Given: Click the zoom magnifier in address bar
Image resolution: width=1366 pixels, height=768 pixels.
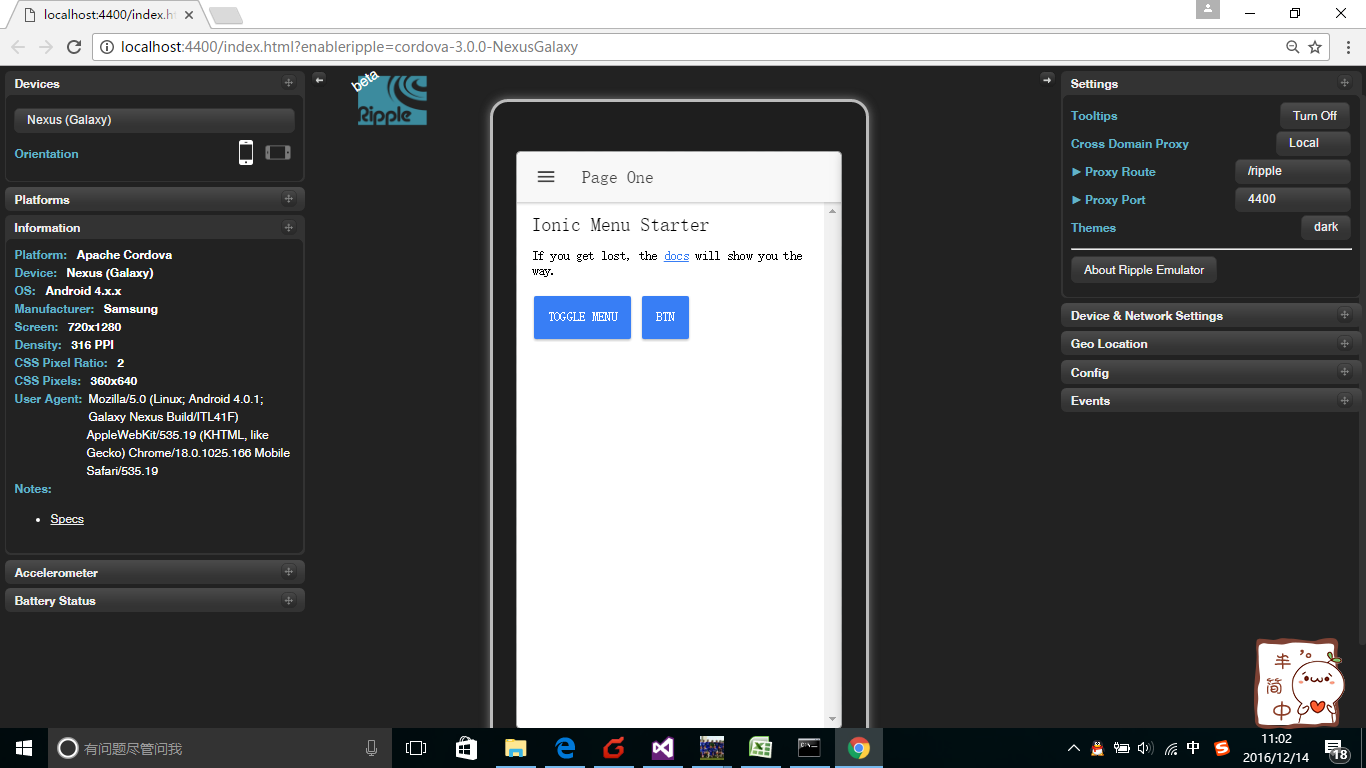Looking at the screenshot, I should click(x=1293, y=47).
